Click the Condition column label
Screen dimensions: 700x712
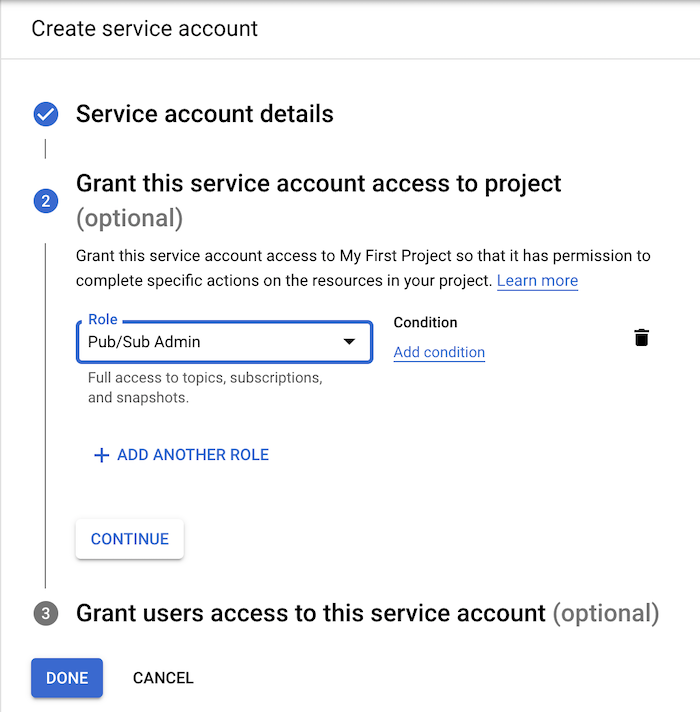pos(425,322)
